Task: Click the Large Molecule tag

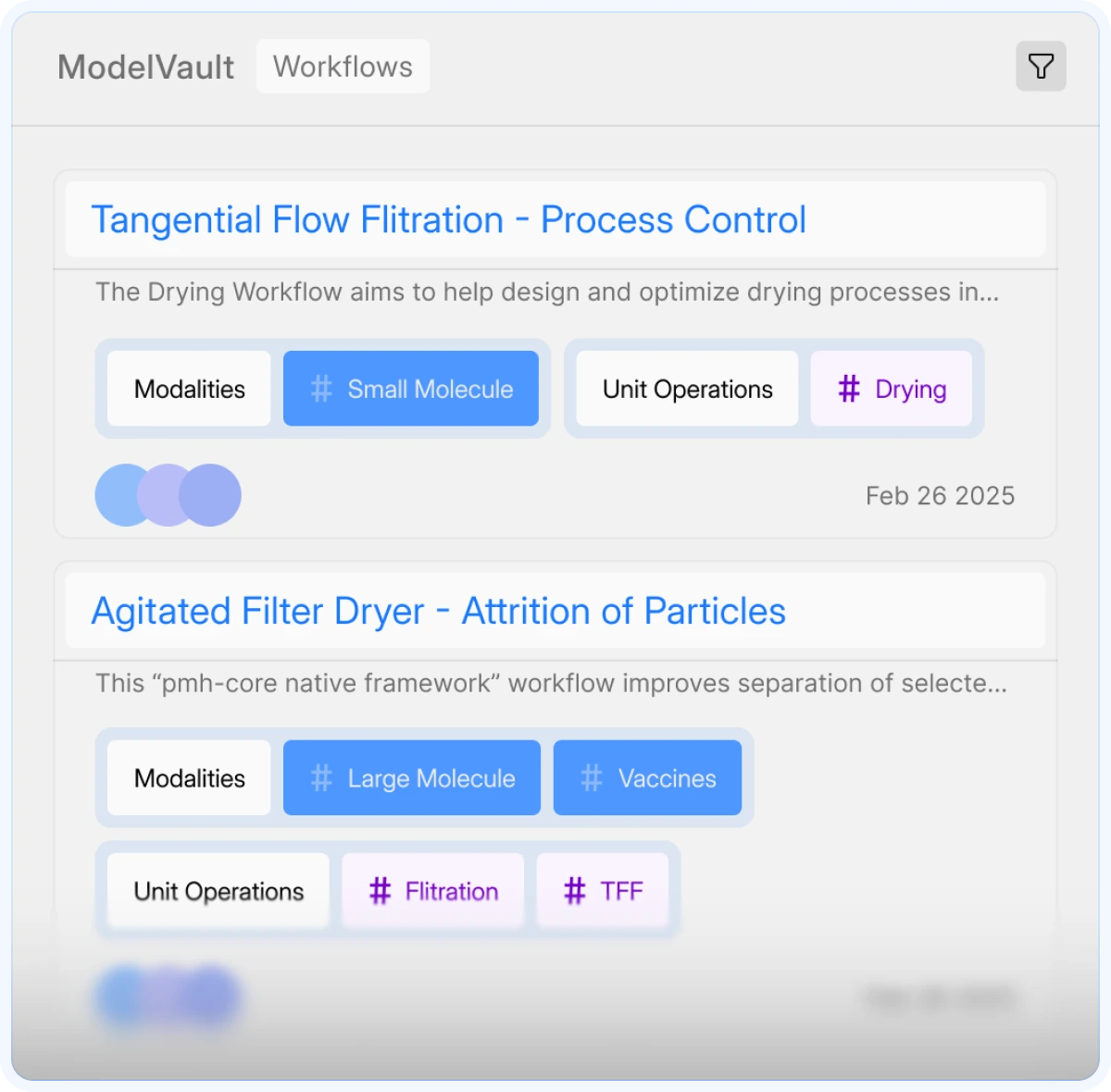Action: tap(412, 778)
